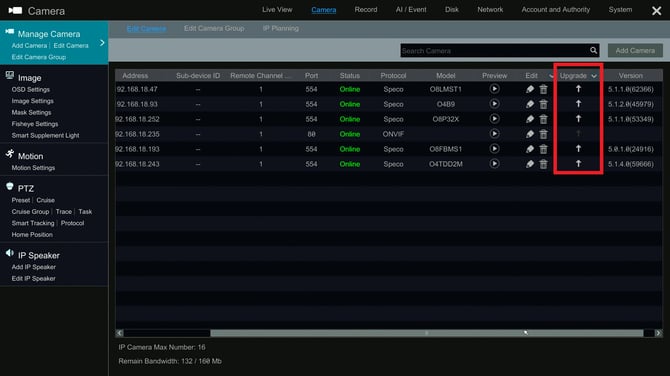
Task: Click the Add Camera button
Action: tap(635, 50)
